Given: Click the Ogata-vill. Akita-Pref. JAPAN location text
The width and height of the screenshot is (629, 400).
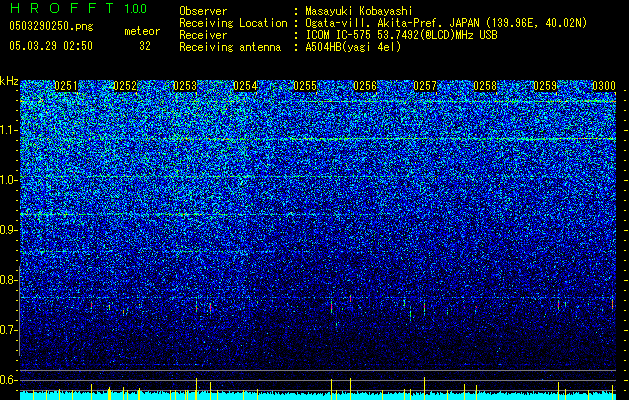Looking at the screenshot, I should [x=446, y=23].
